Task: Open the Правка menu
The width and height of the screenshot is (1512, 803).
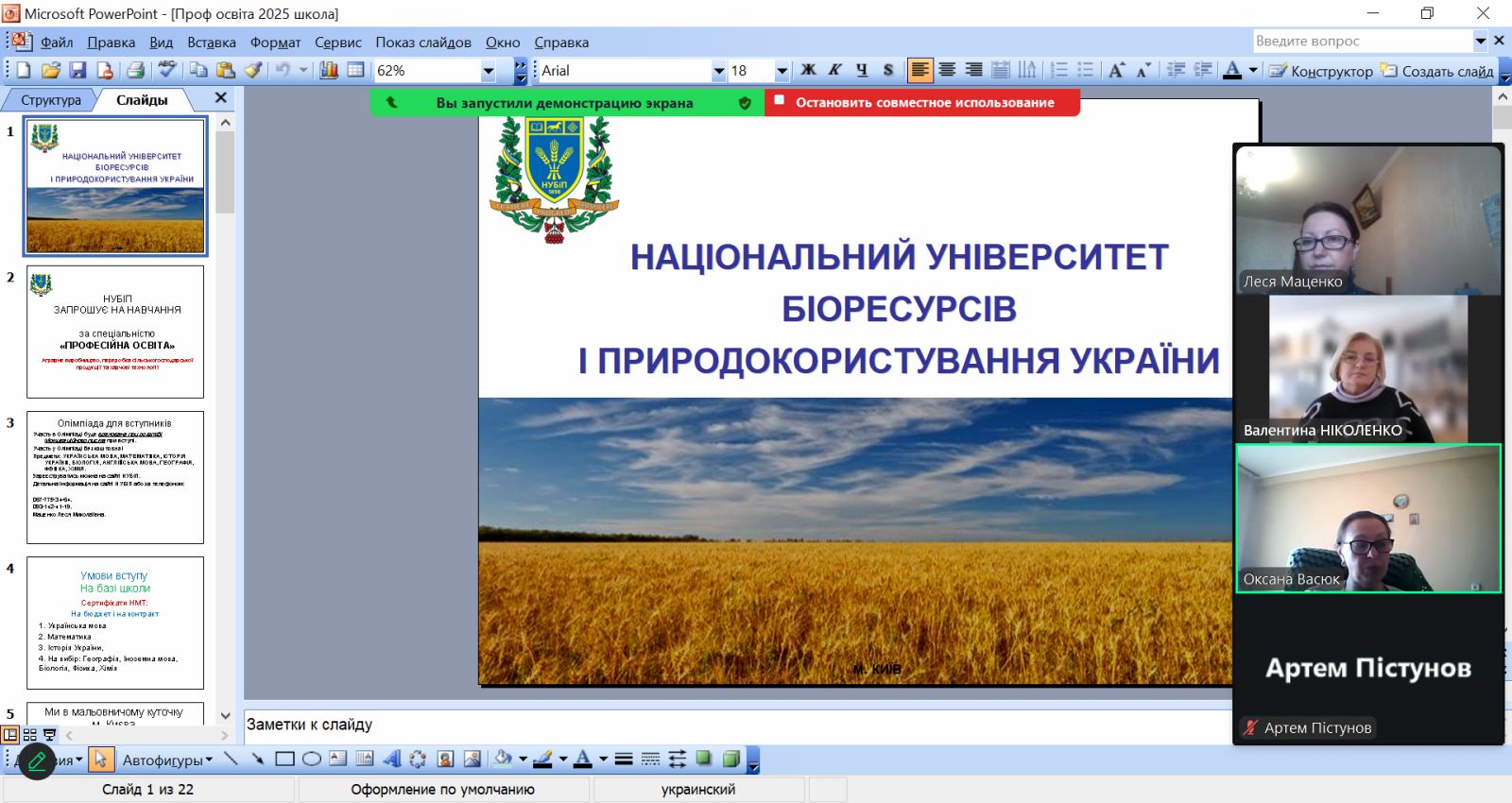Action: (x=112, y=43)
